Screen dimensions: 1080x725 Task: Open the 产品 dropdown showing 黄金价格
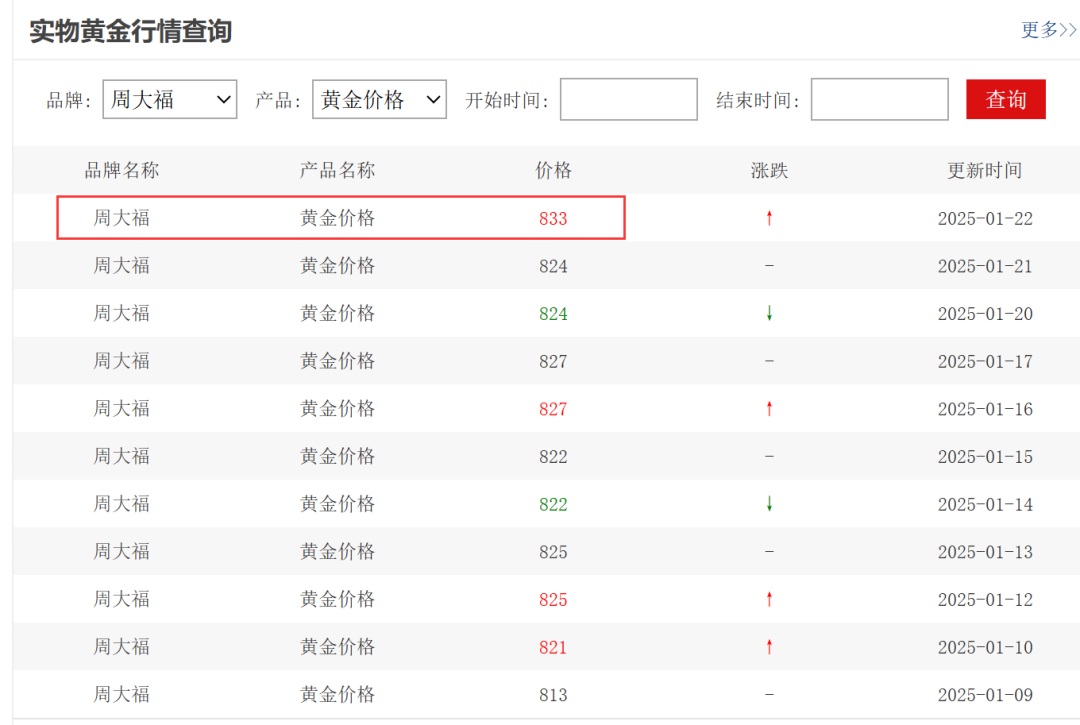coord(380,99)
